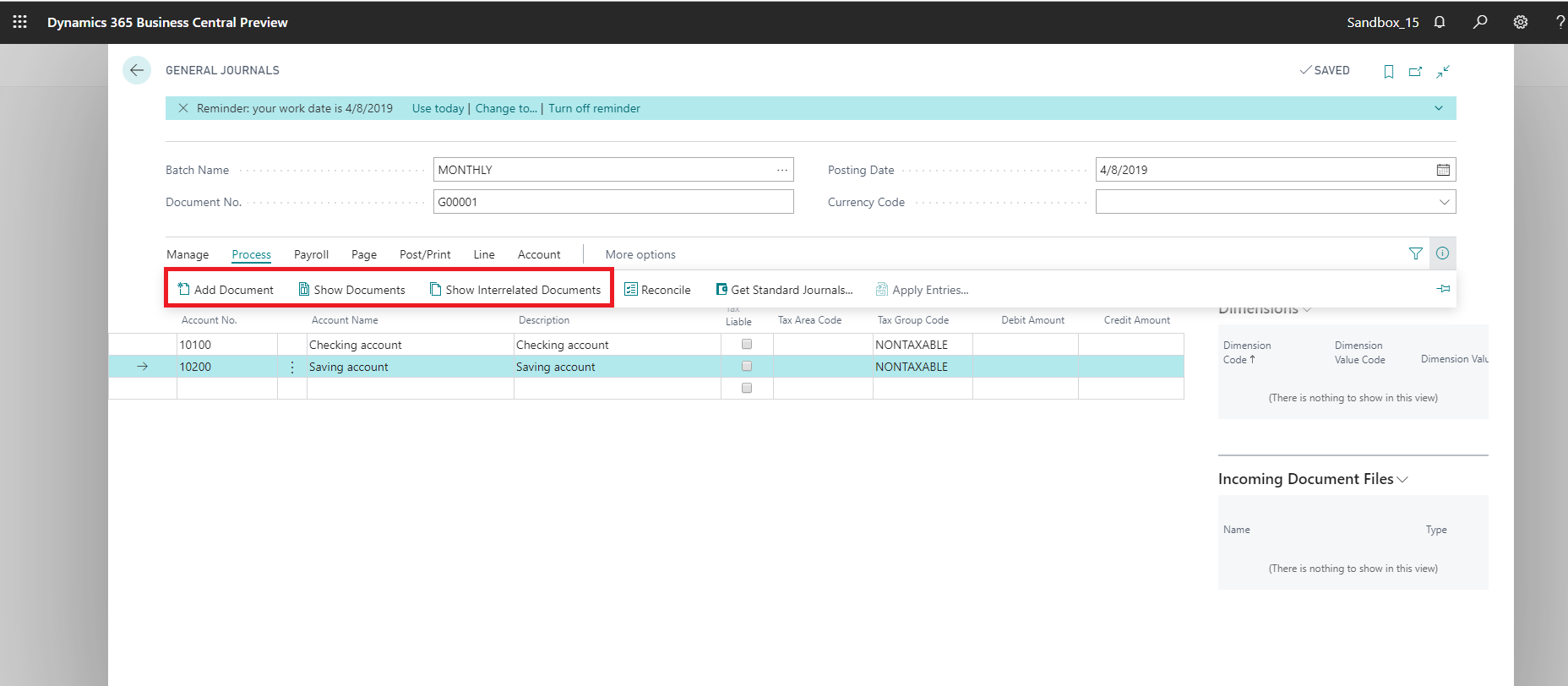Viewport: 1568px width, 686px height.
Task: Open the Currency Code dropdown
Action: pyautogui.click(x=1444, y=202)
